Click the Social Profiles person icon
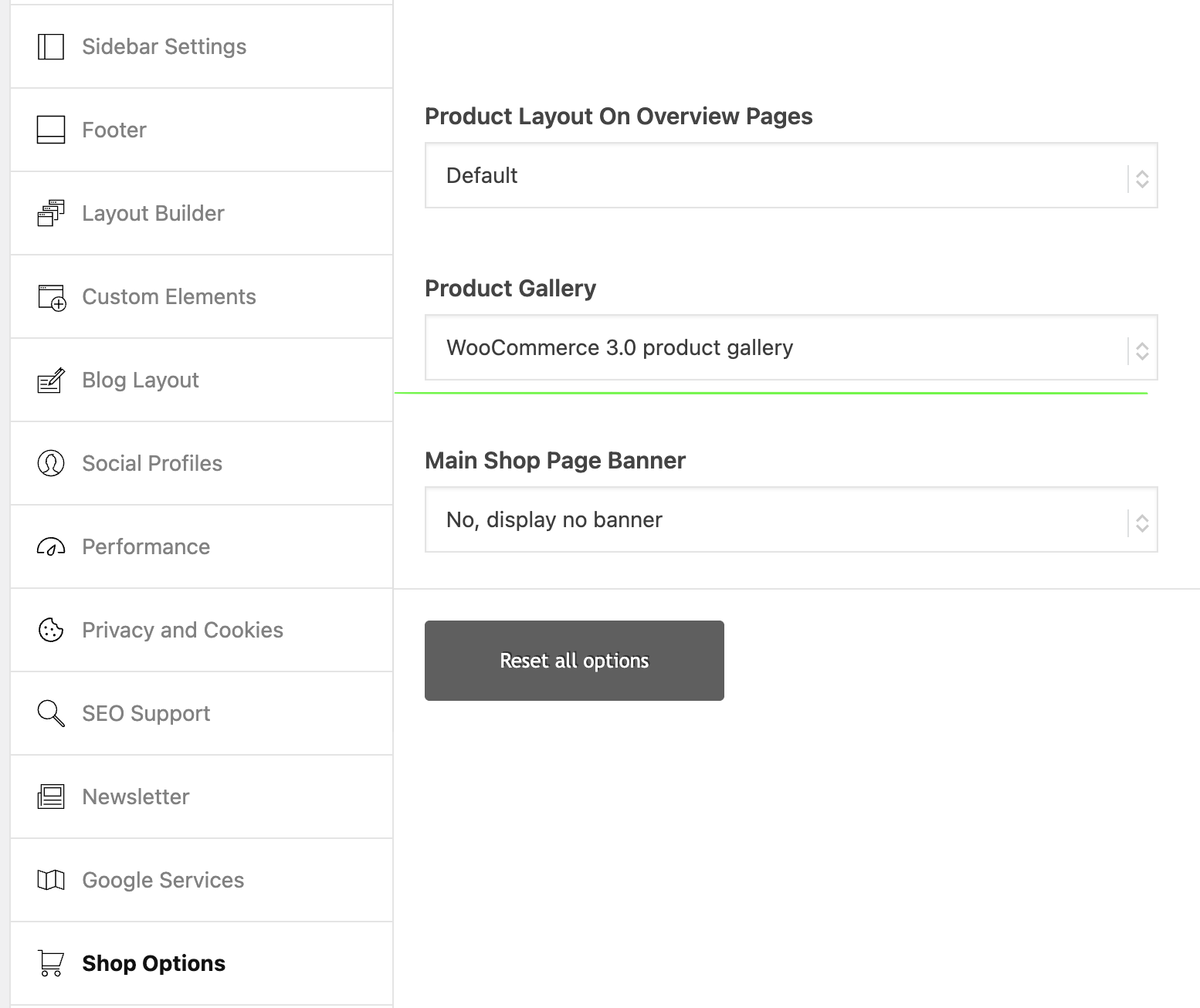This screenshot has height=1008, width=1200. pos(51,463)
